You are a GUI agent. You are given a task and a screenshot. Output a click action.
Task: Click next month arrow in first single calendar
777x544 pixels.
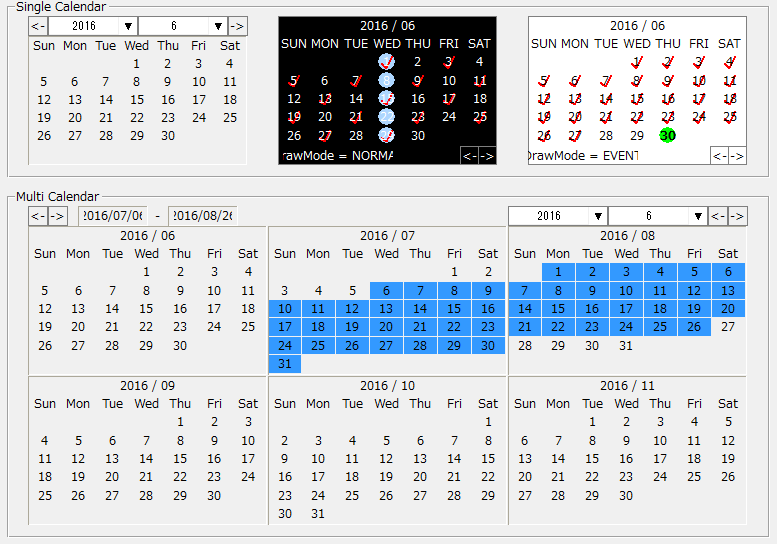(237, 26)
